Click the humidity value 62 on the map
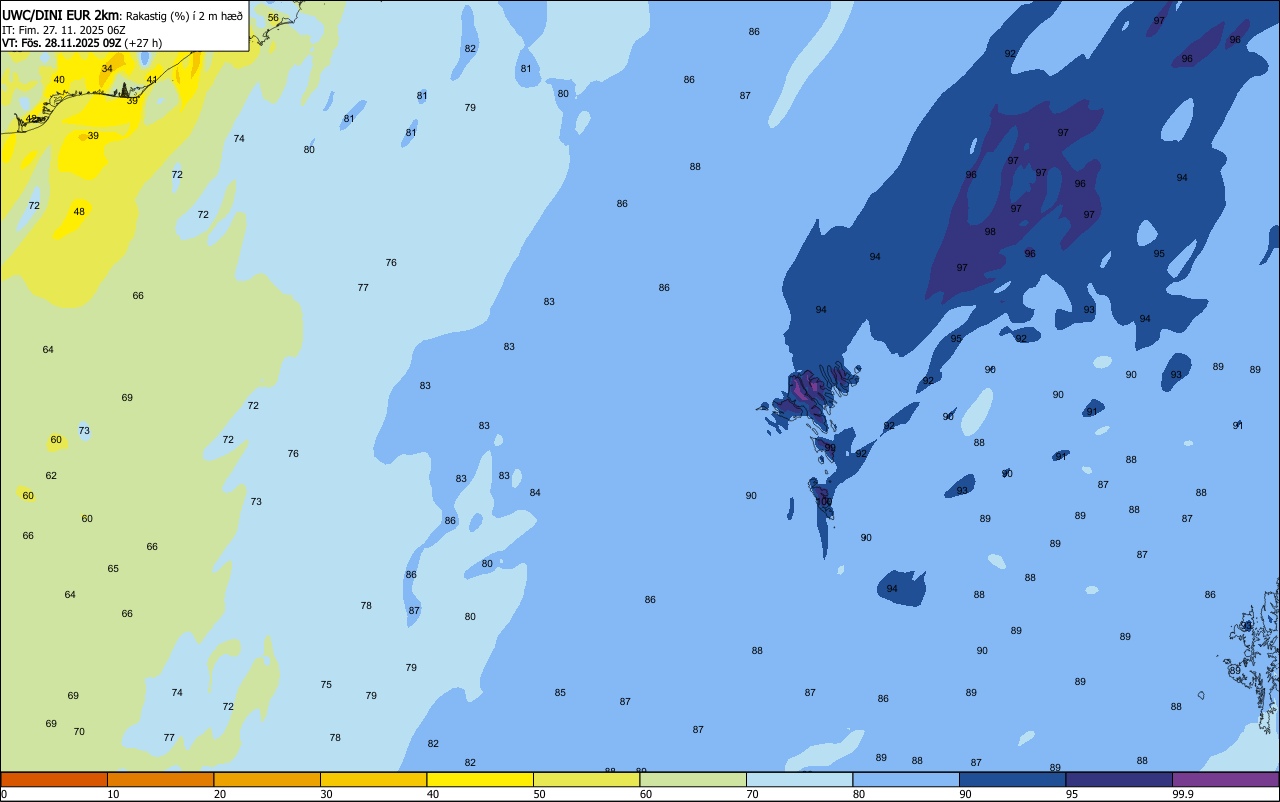The image size is (1280, 802). [x=51, y=476]
